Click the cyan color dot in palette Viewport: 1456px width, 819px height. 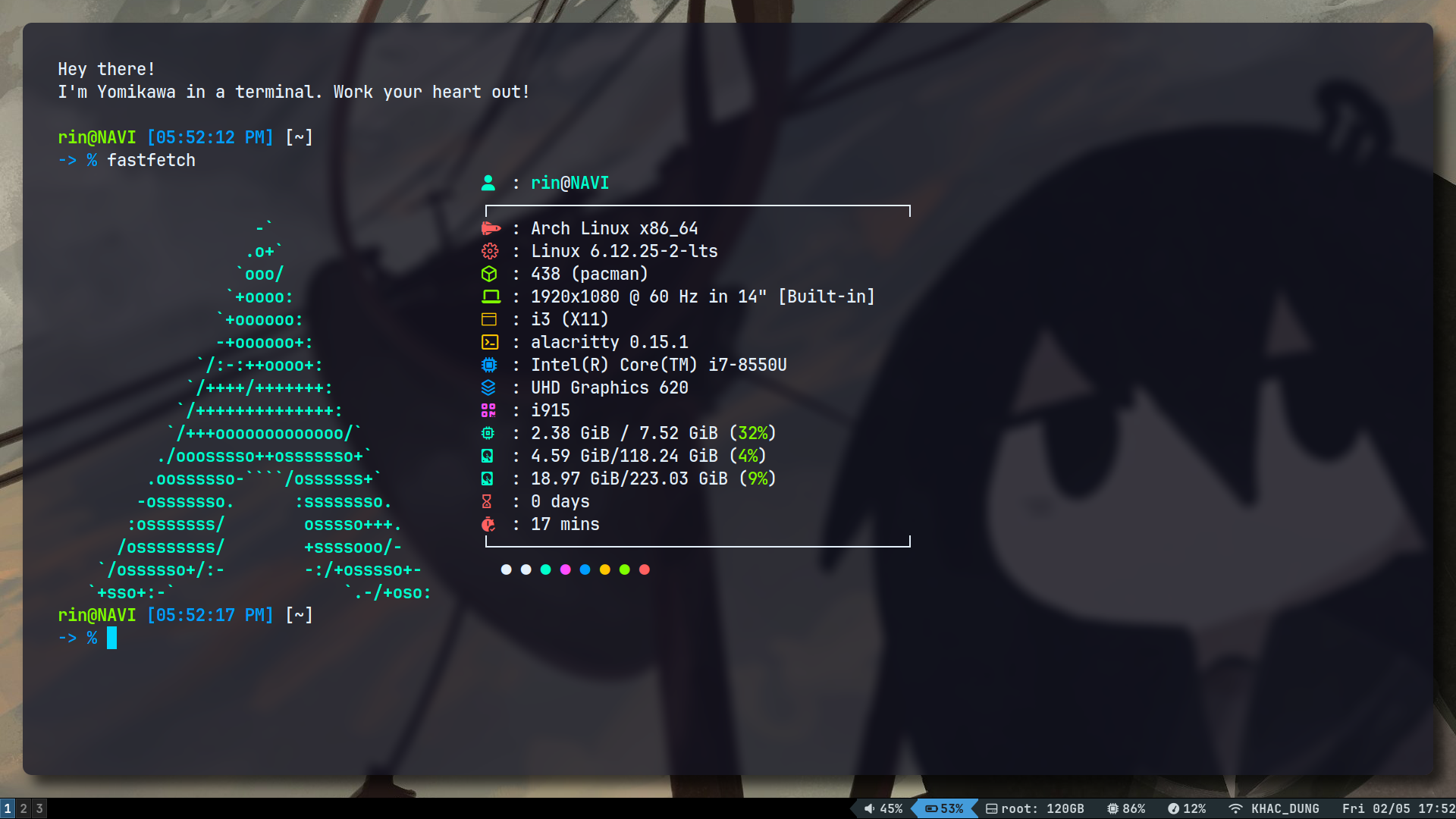tap(546, 570)
